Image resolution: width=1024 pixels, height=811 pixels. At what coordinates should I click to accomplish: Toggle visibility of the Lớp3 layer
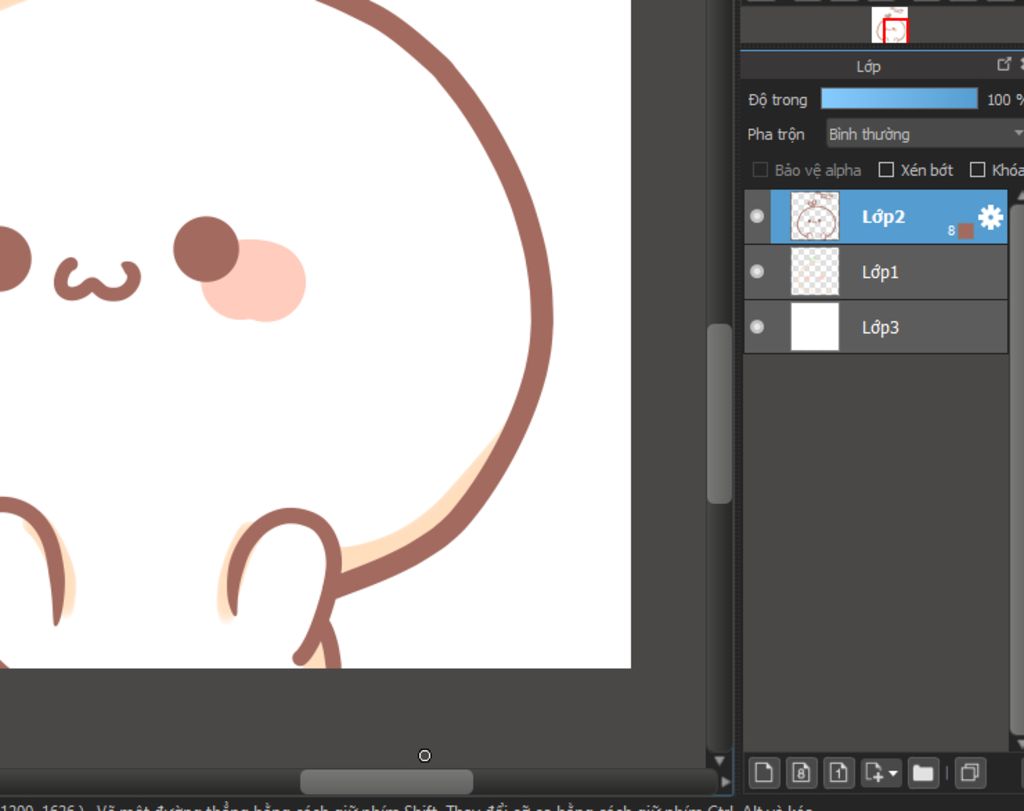[x=758, y=326]
